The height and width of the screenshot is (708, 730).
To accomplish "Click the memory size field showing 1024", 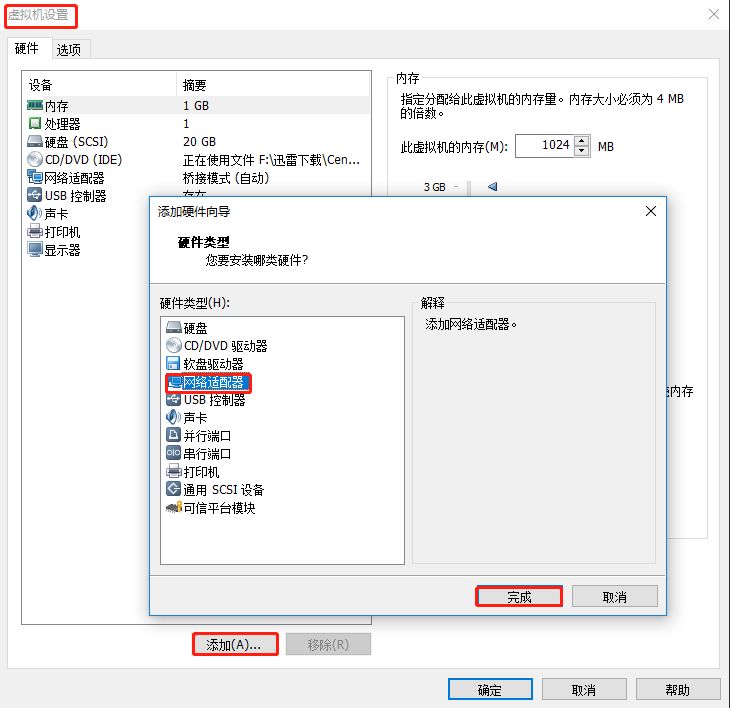I will (x=544, y=146).
